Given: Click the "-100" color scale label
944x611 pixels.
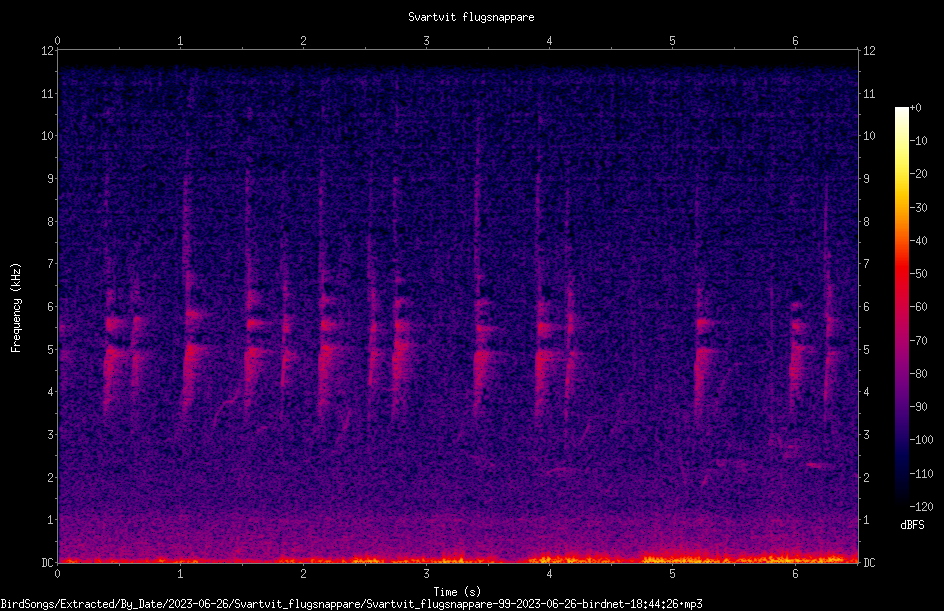Looking at the screenshot, I should point(921,440).
